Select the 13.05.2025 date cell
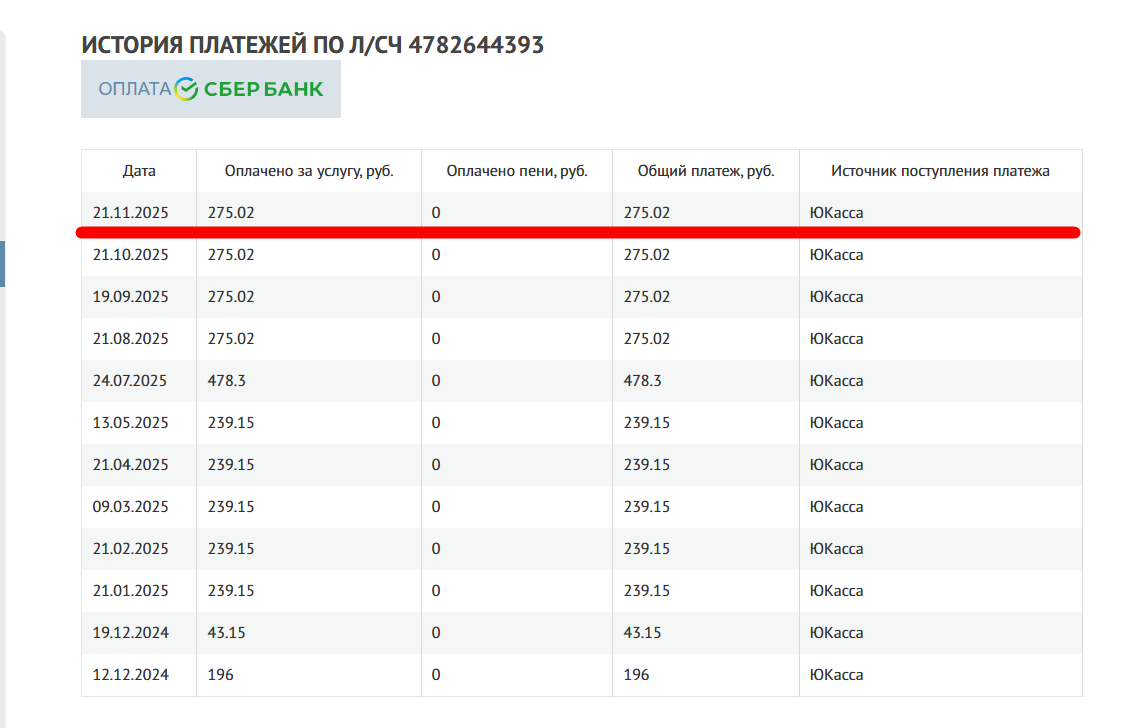 (x=130, y=423)
